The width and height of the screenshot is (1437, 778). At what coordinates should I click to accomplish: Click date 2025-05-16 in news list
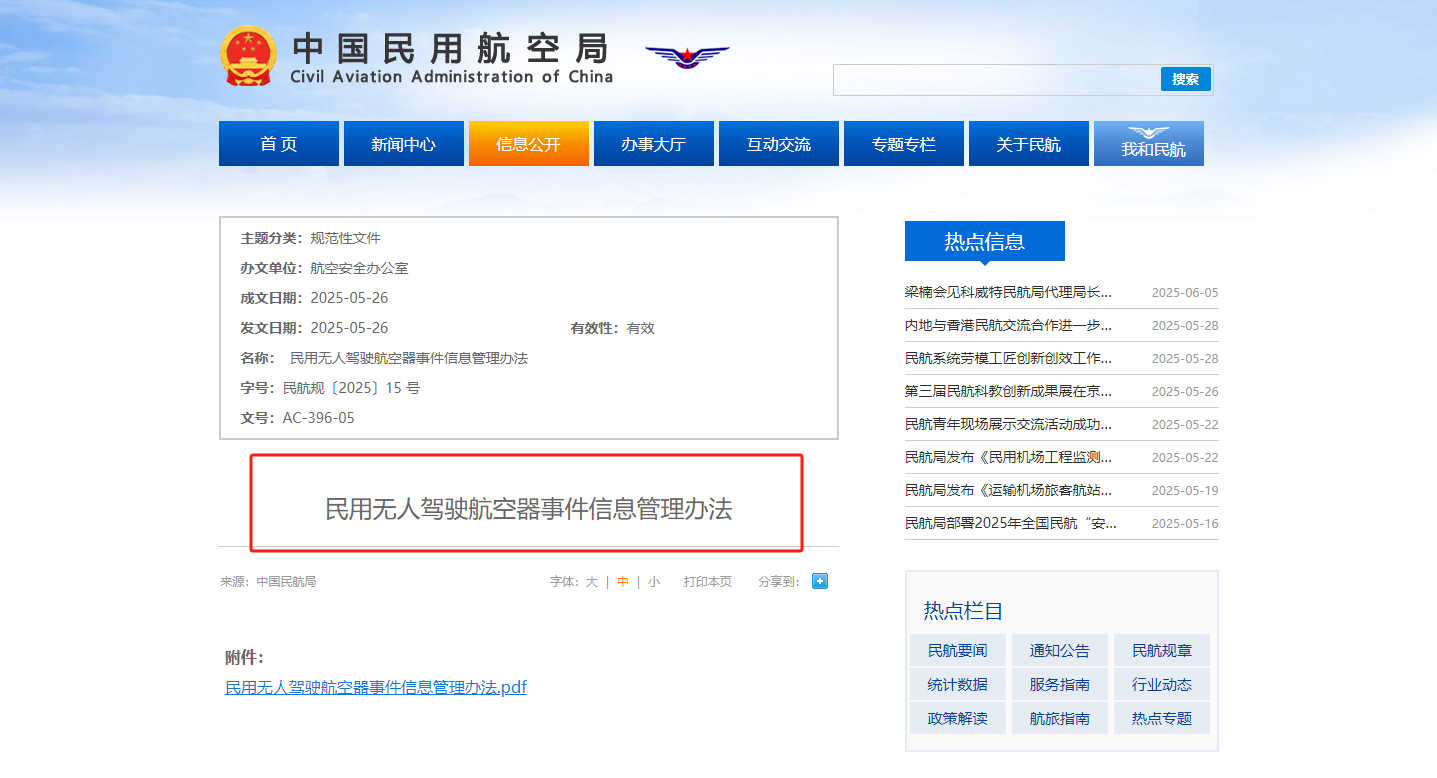click(1185, 524)
